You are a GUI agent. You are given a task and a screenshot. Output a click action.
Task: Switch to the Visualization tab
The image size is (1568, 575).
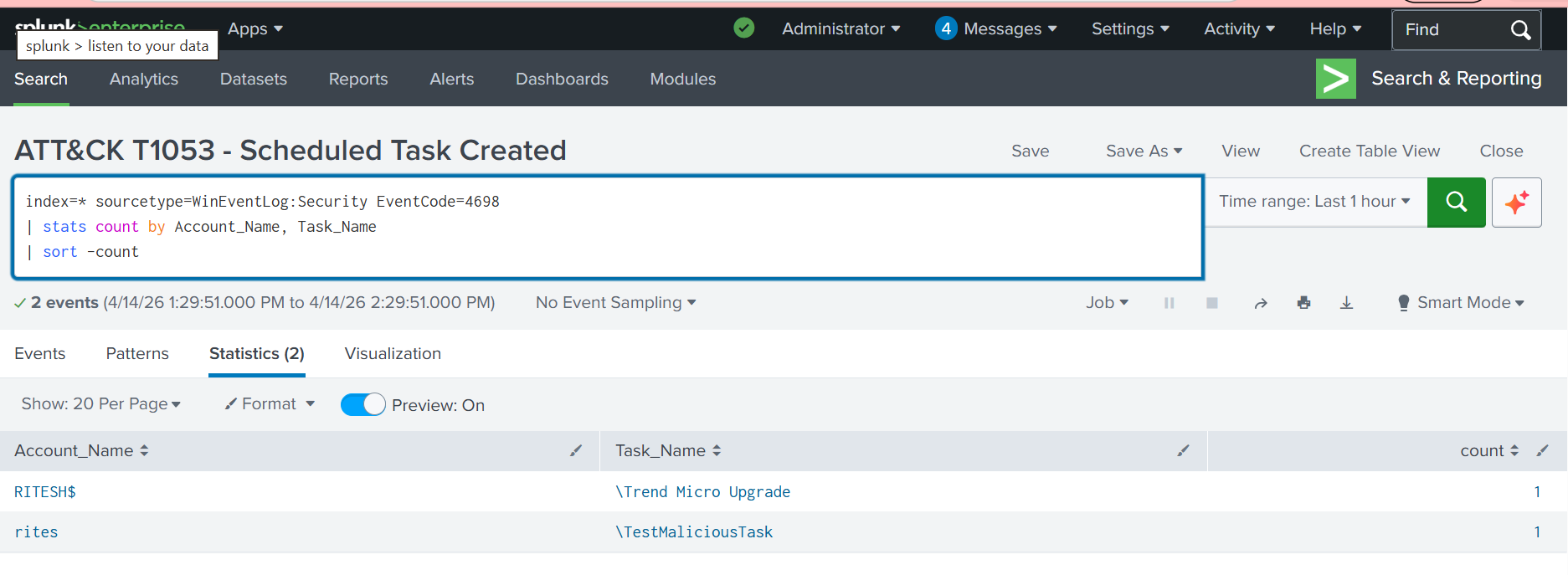393,354
